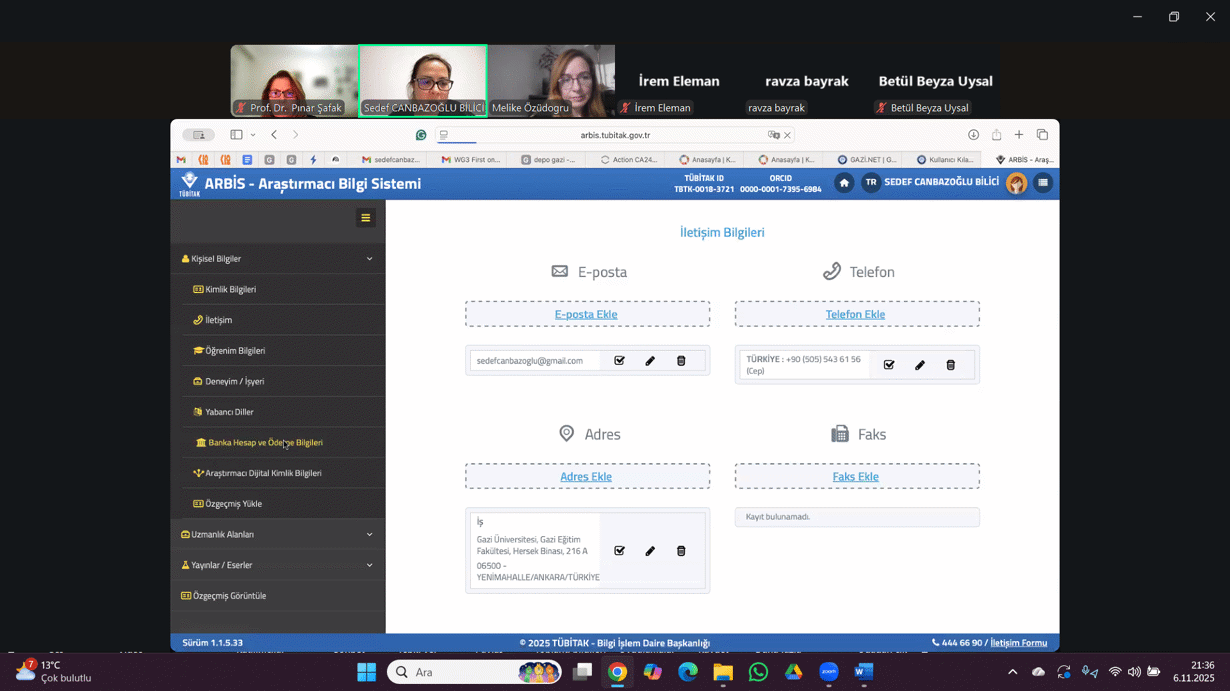The height and width of the screenshot is (691, 1230).
Task: Edit the email with pencil icon
Action: pos(650,361)
